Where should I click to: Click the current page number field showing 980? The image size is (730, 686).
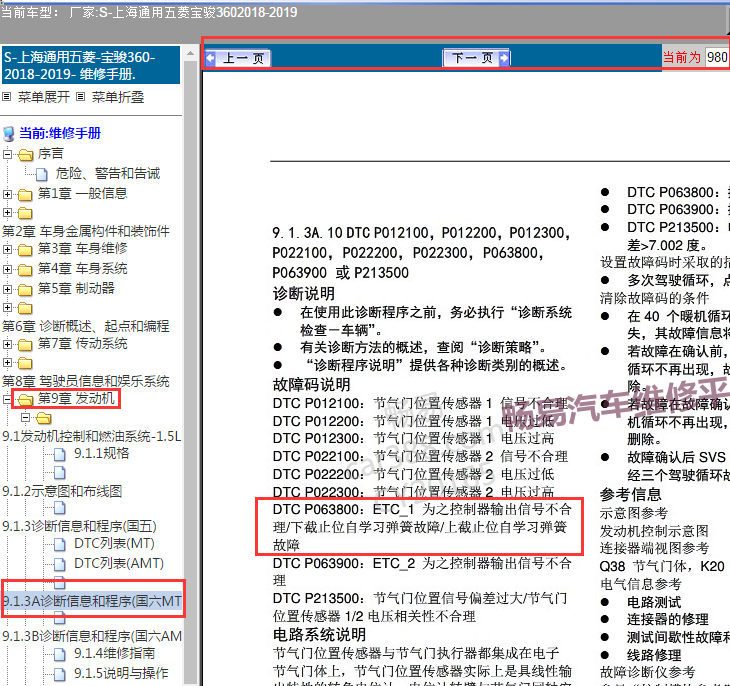tap(717, 57)
